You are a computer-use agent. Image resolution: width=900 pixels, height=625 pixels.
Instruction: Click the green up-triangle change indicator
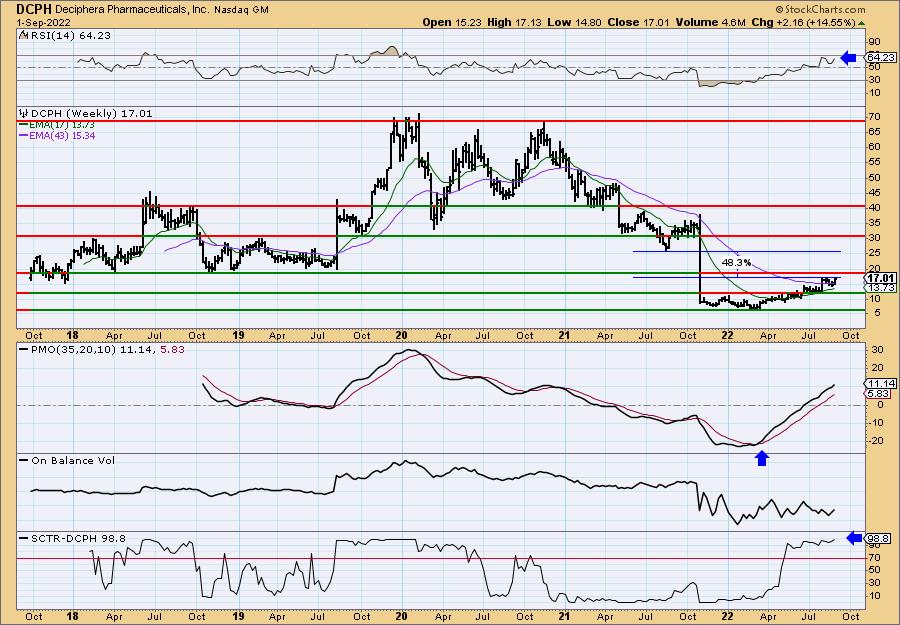click(x=861, y=23)
